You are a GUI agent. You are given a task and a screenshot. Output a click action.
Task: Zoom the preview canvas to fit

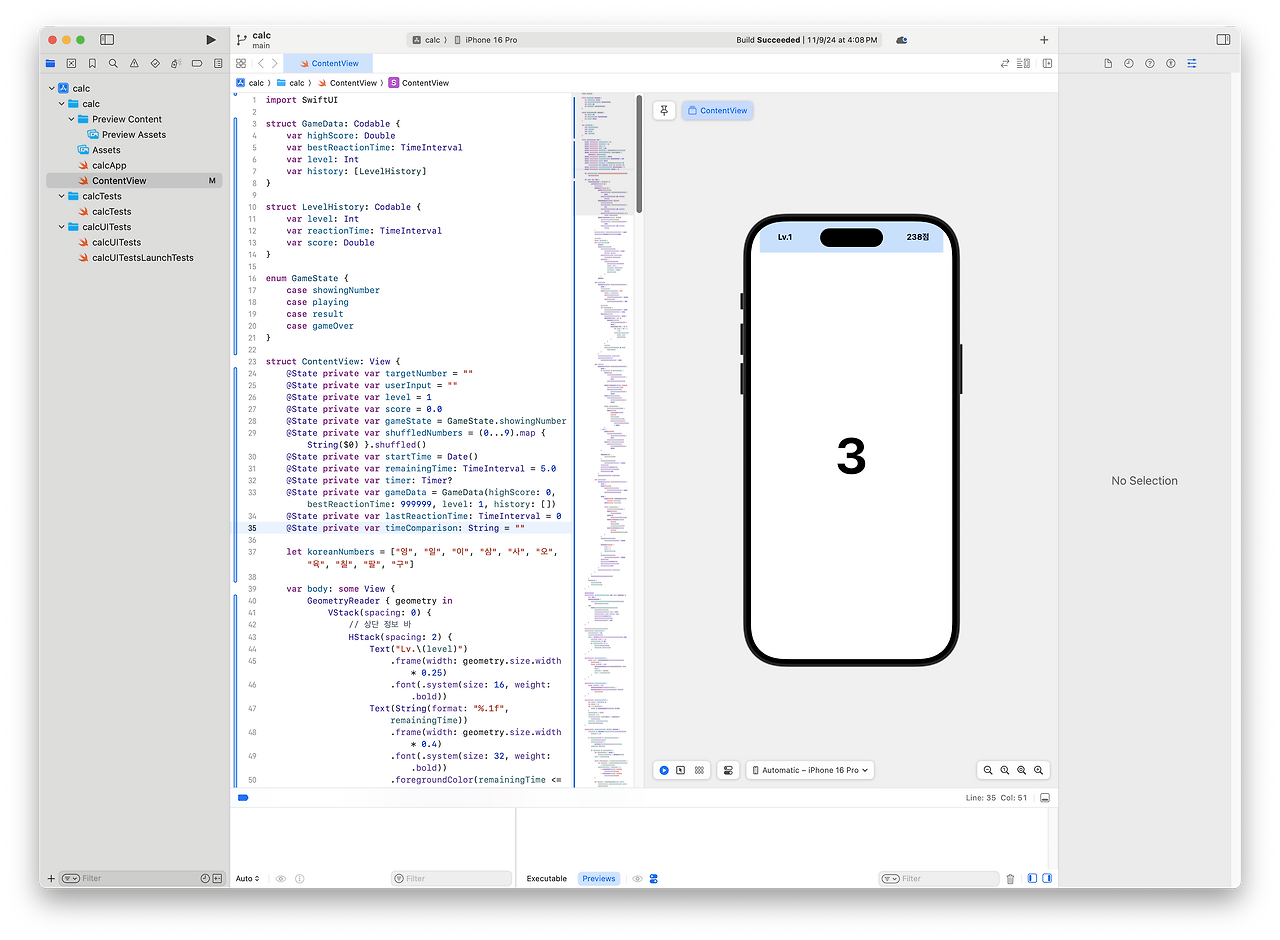click(1022, 770)
